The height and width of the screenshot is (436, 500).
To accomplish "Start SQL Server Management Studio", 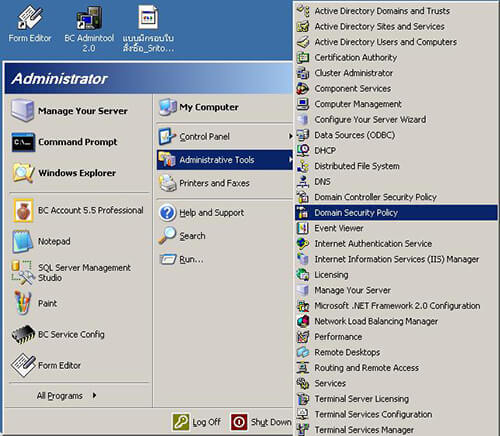I will point(72,272).
